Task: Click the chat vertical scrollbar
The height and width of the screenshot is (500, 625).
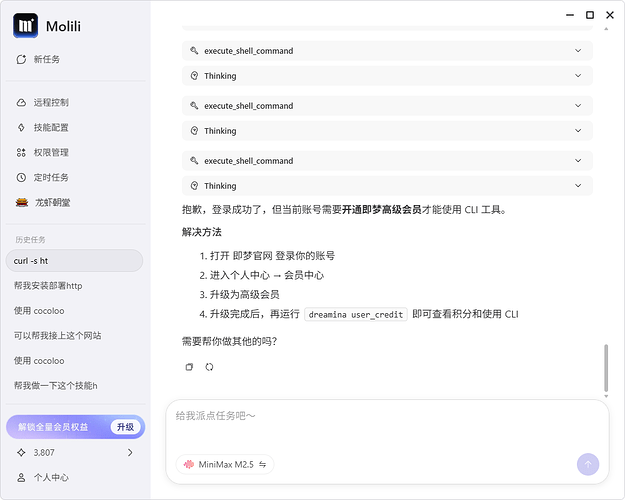Action: [606, 368]
